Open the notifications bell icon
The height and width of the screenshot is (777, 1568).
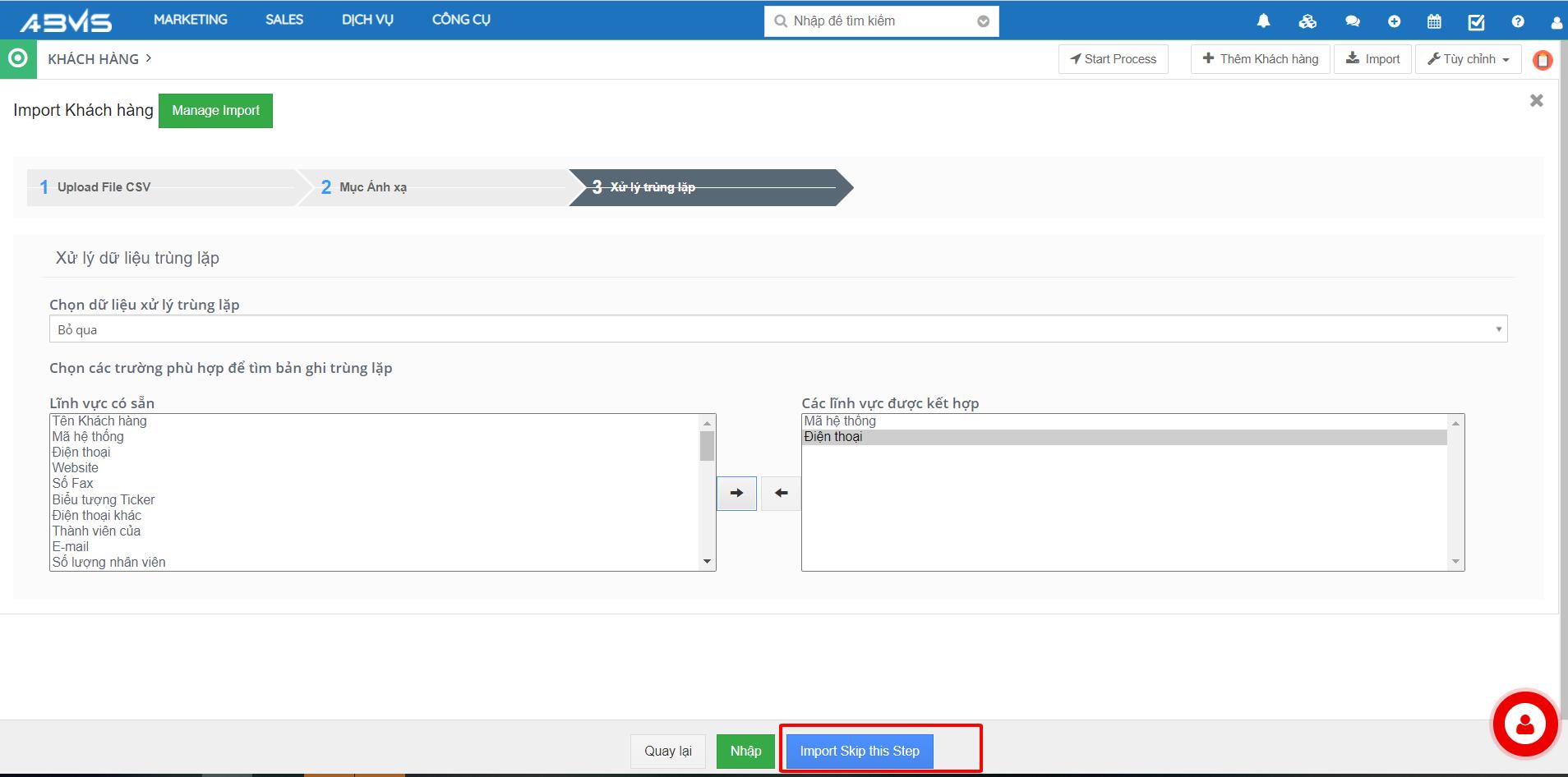pyautogui.click(x=1263, y=21)
